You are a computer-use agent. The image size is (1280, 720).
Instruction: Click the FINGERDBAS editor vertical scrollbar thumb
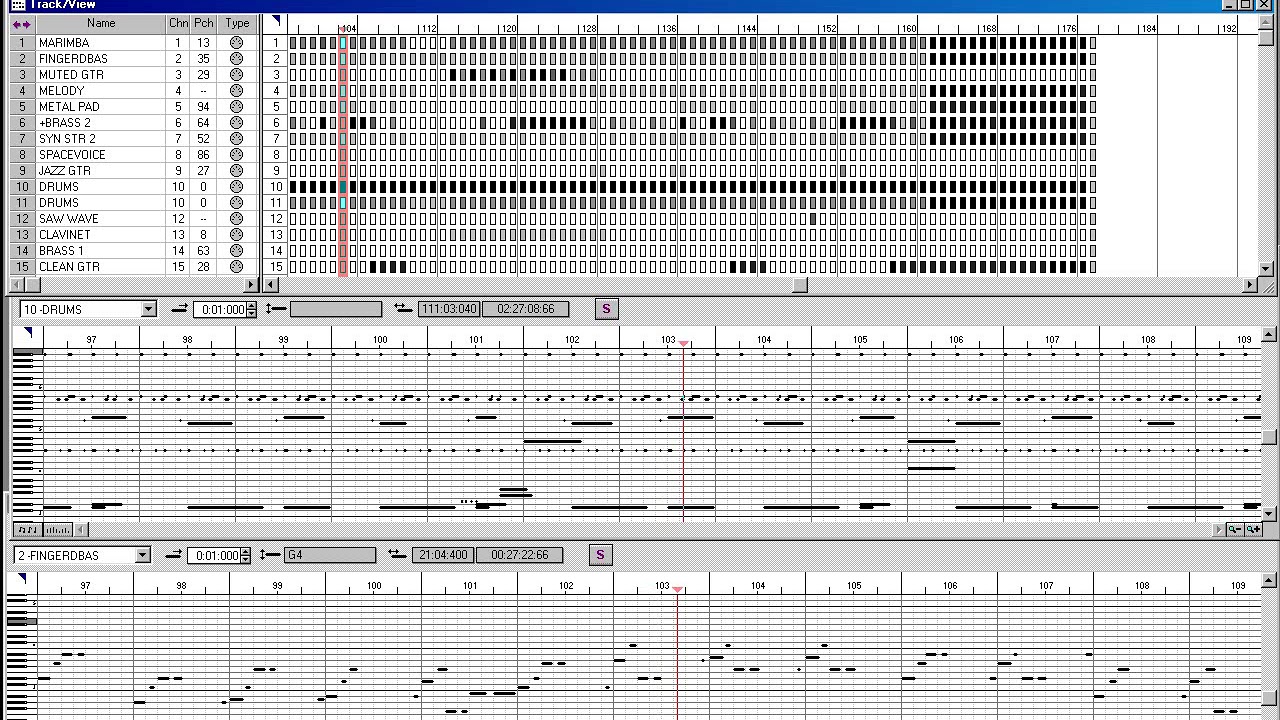(1269, 697)
